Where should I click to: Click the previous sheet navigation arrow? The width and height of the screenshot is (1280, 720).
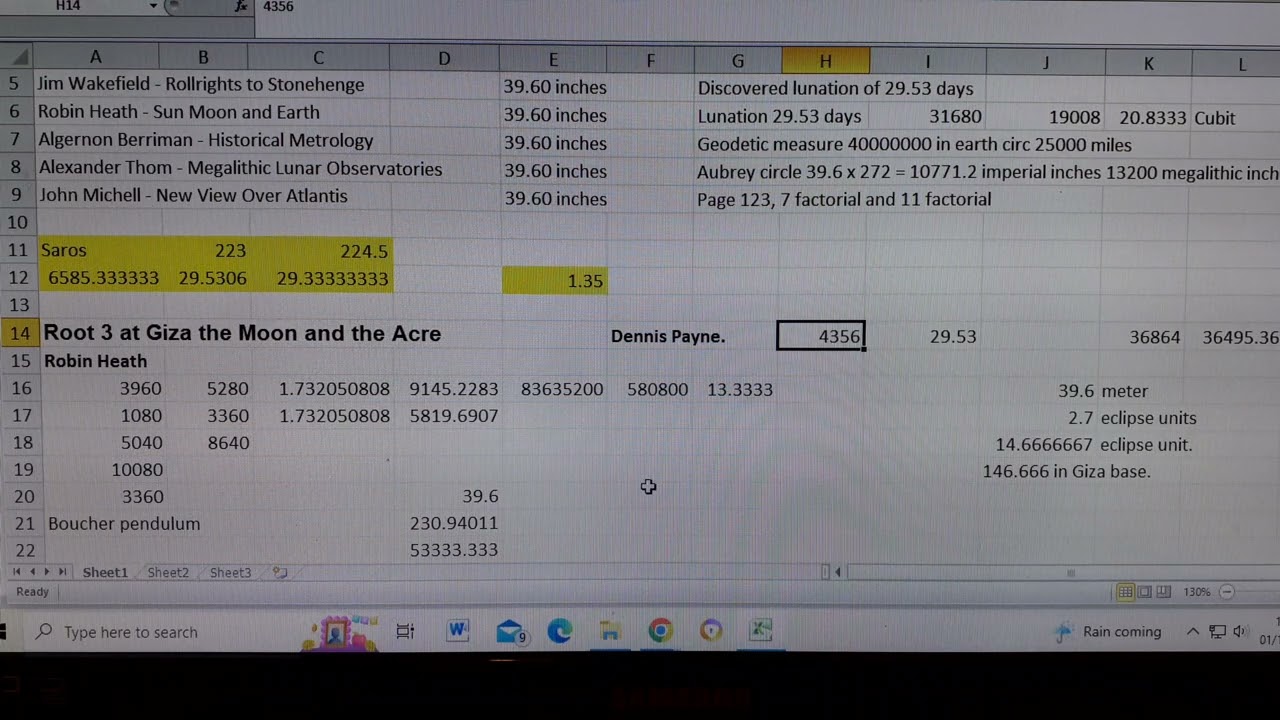pos(32,572)
